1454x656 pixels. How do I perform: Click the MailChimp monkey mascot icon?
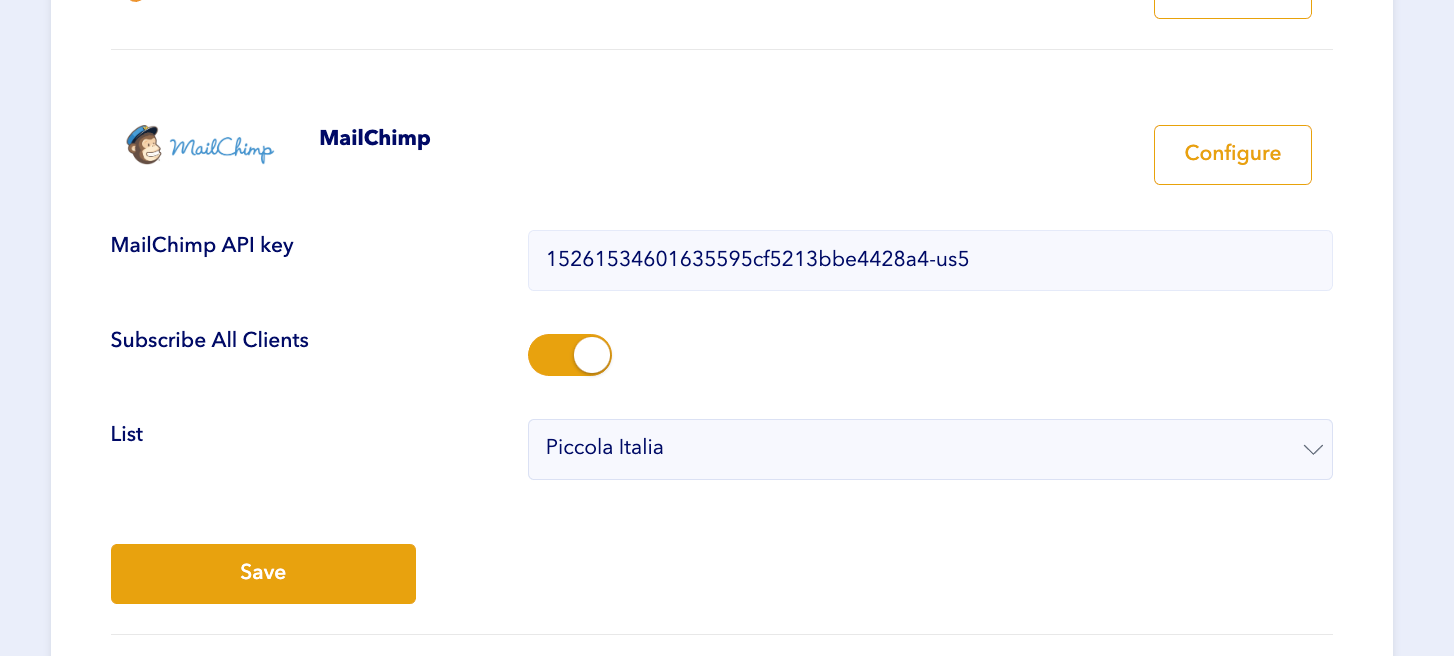pos(145,145)
